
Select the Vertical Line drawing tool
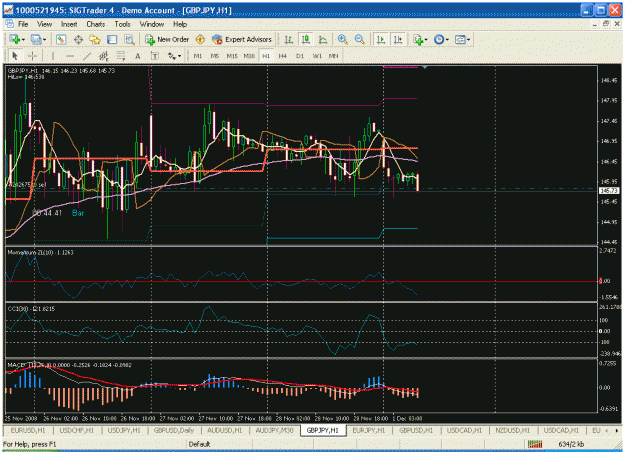(53, 56)
